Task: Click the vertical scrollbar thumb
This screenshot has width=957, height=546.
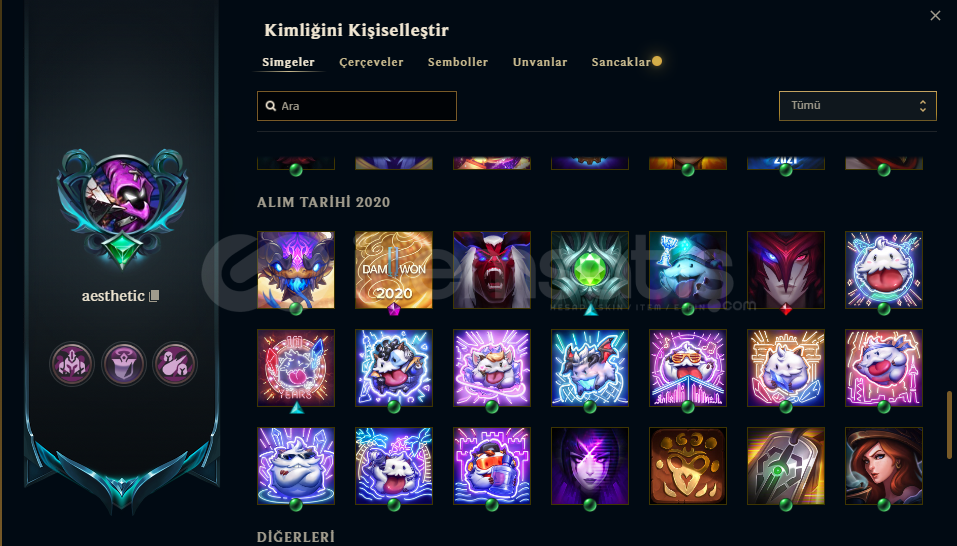Action: 949,425
